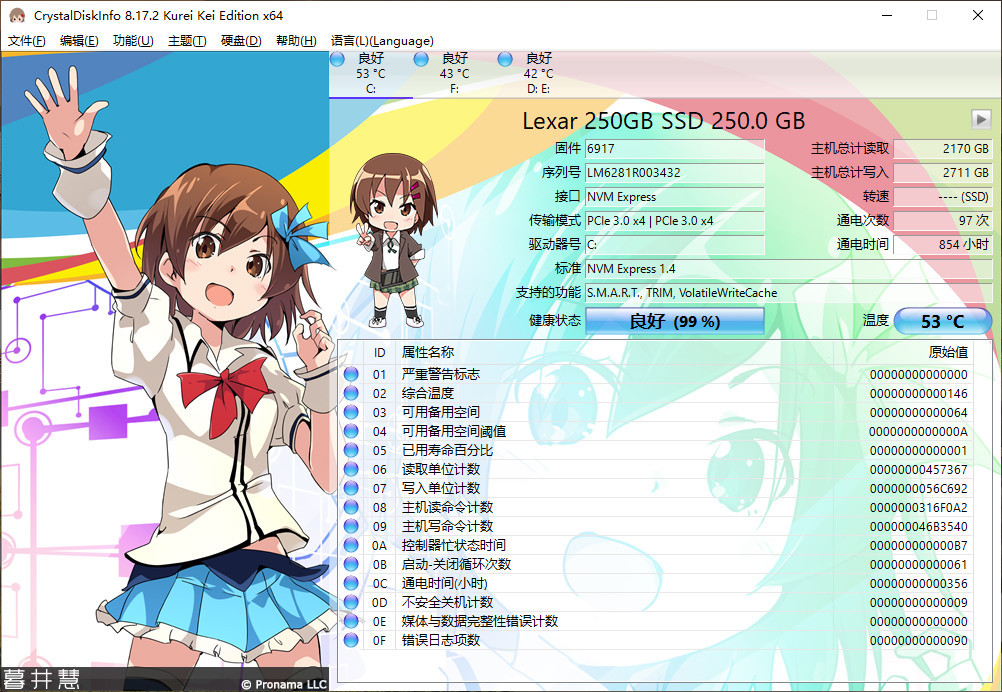Select drive F: status badge showing 43 °C
Image resolution: width=1002 pixels, height=692 pixels.
[x=453, y=73]
